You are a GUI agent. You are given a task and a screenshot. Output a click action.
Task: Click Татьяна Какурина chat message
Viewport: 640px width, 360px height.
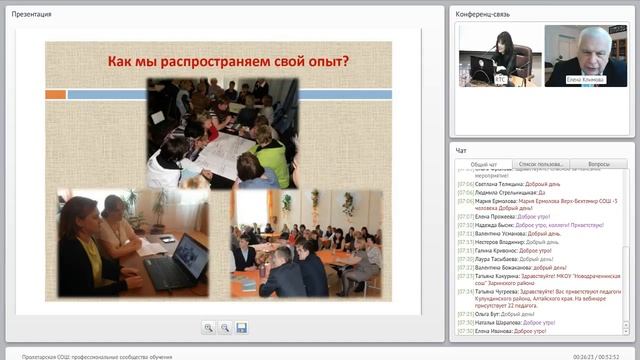pos(539,280)
